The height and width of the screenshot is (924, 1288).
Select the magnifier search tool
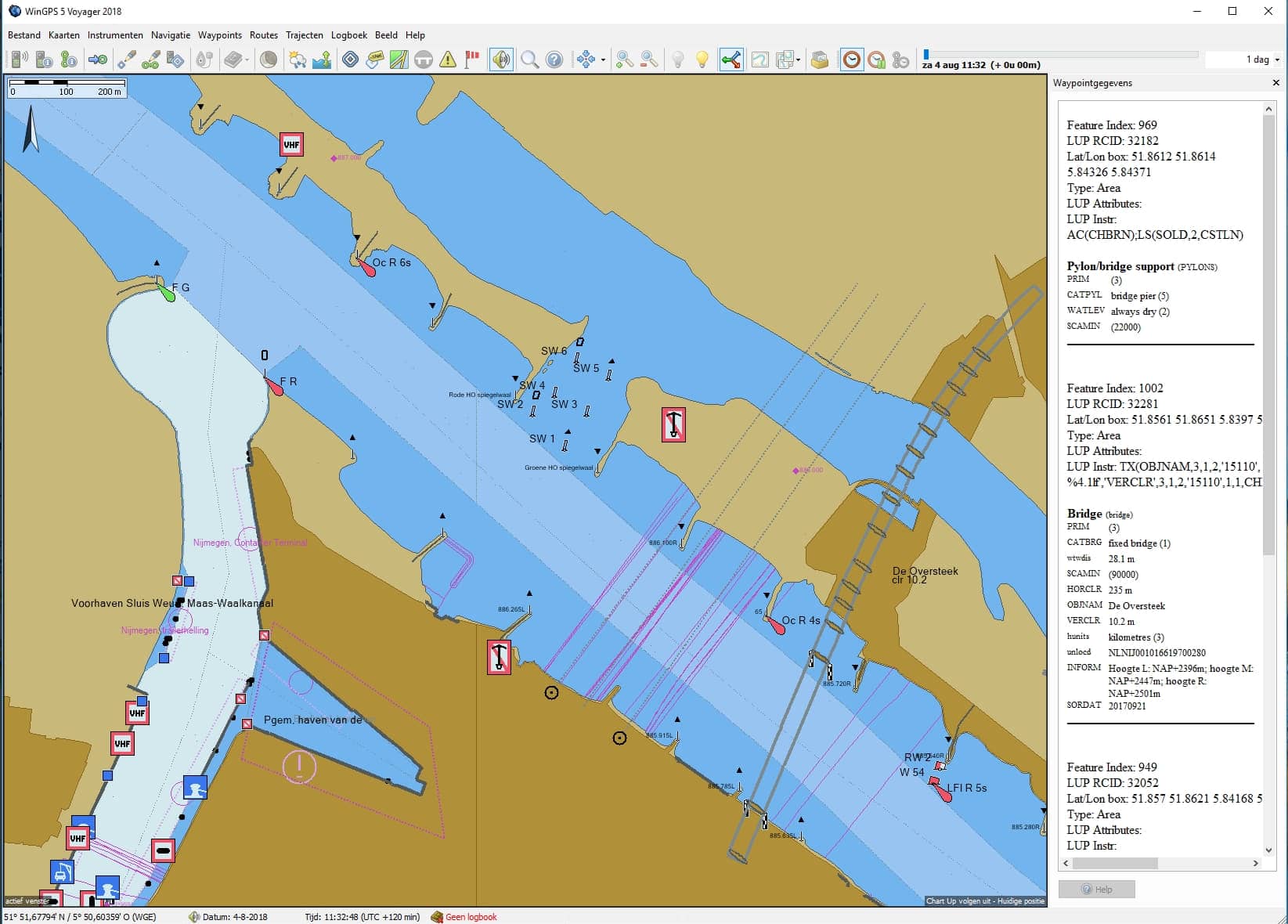pos(530,60)
